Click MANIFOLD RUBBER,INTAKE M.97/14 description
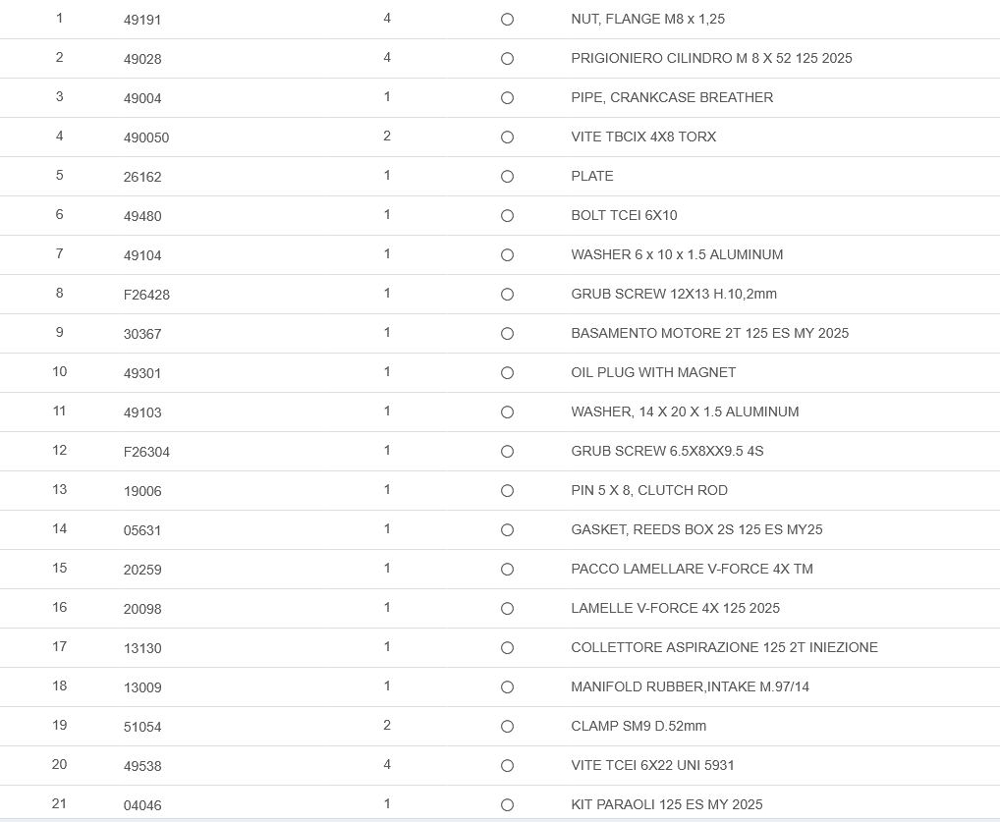The width and height of the screenshot is (1000, 822). coord(689,687)
